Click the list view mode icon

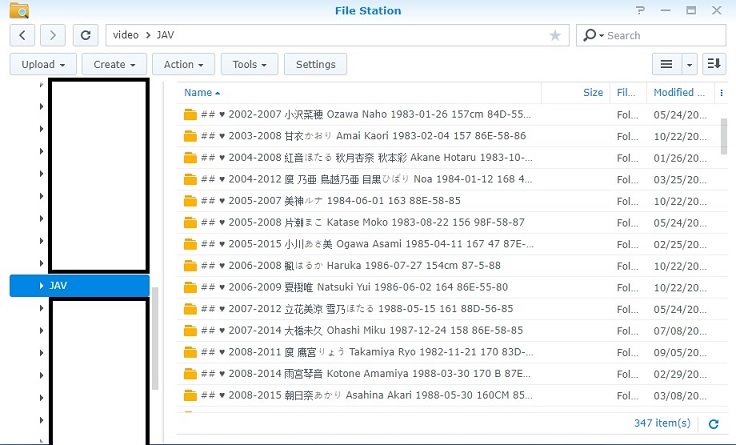[x=666, y=64]
